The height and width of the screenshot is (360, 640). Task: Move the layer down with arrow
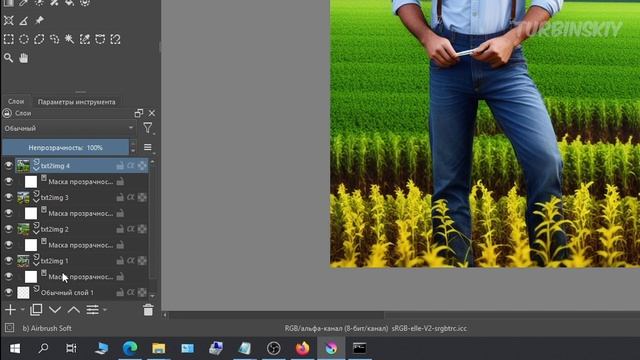click(55, 310)
